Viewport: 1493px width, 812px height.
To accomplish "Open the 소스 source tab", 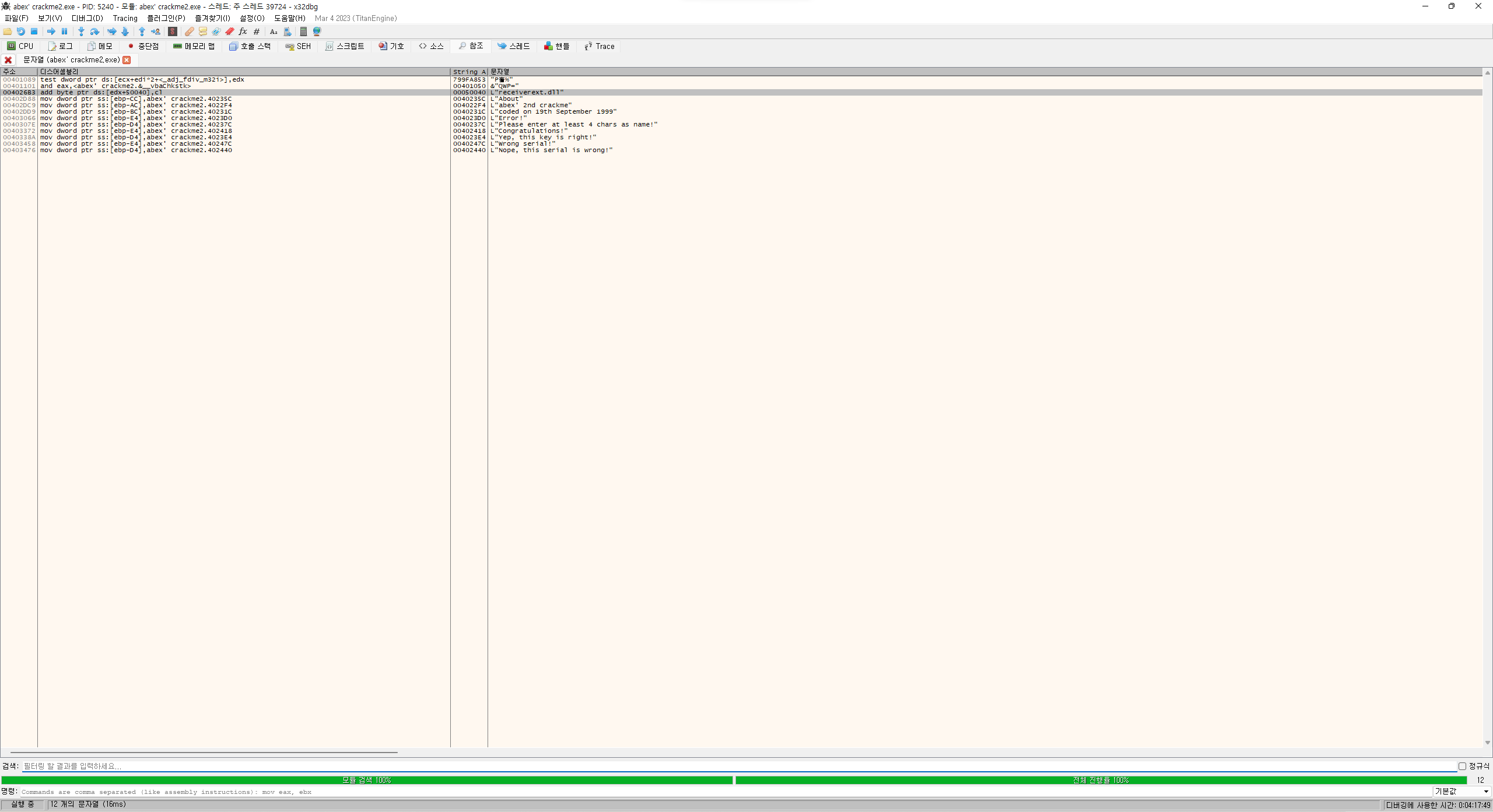I will [431, 46].
